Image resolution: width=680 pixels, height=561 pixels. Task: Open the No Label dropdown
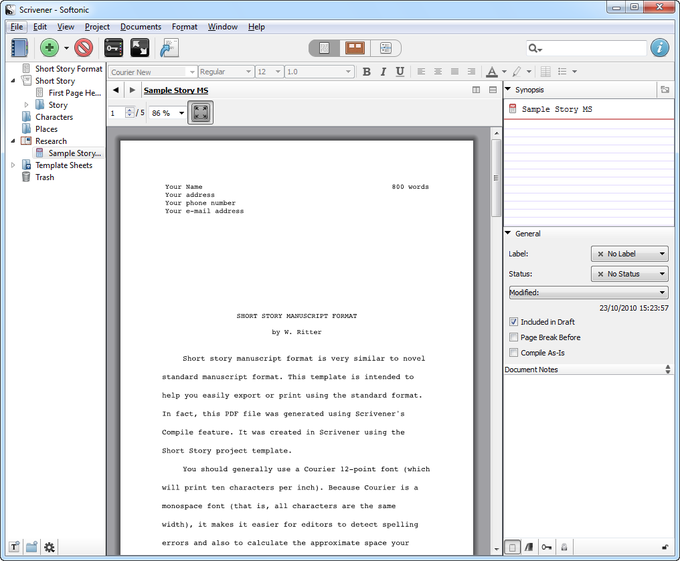(x=630, y=254)
